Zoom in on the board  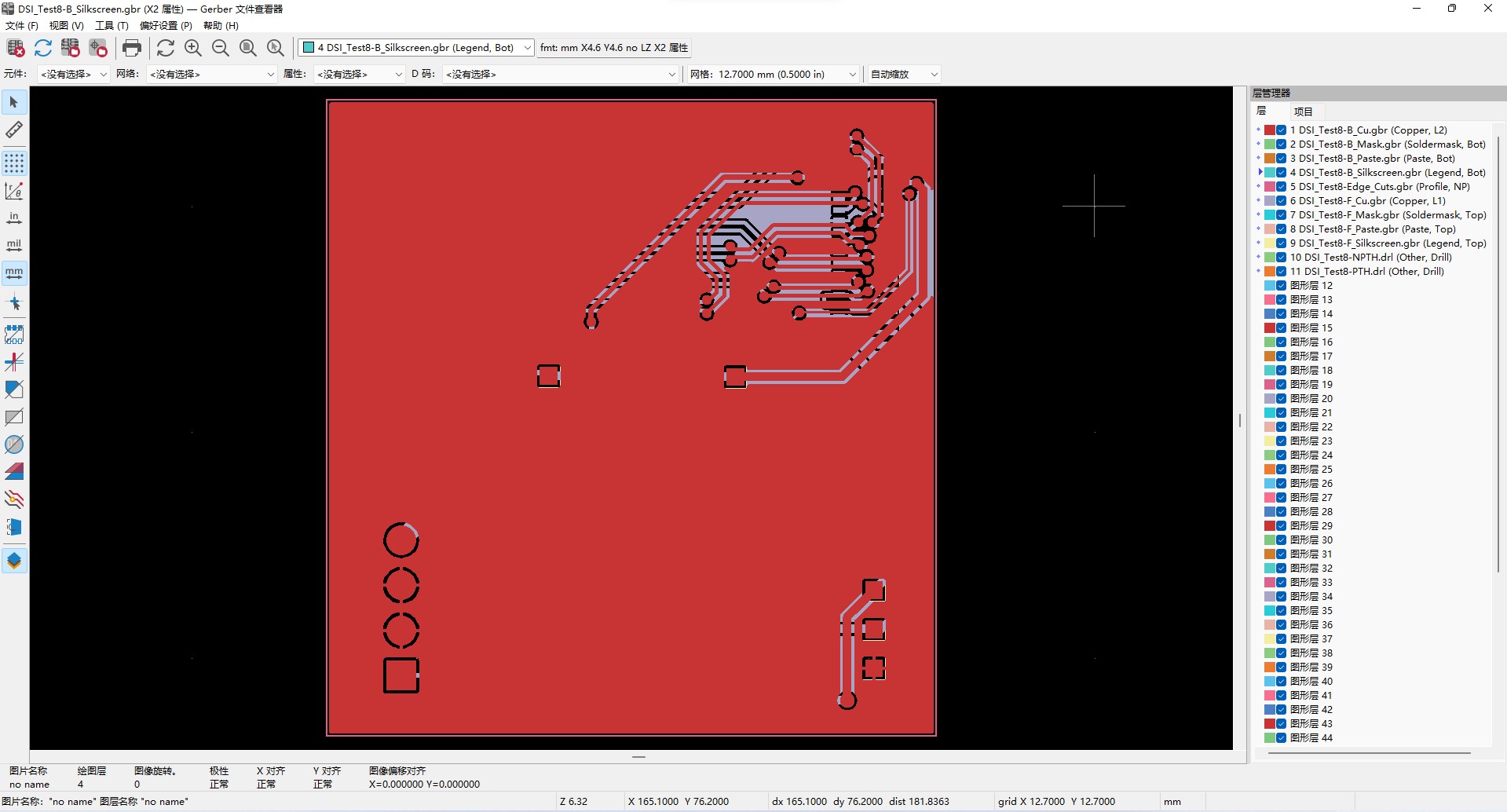coord(193,48)
